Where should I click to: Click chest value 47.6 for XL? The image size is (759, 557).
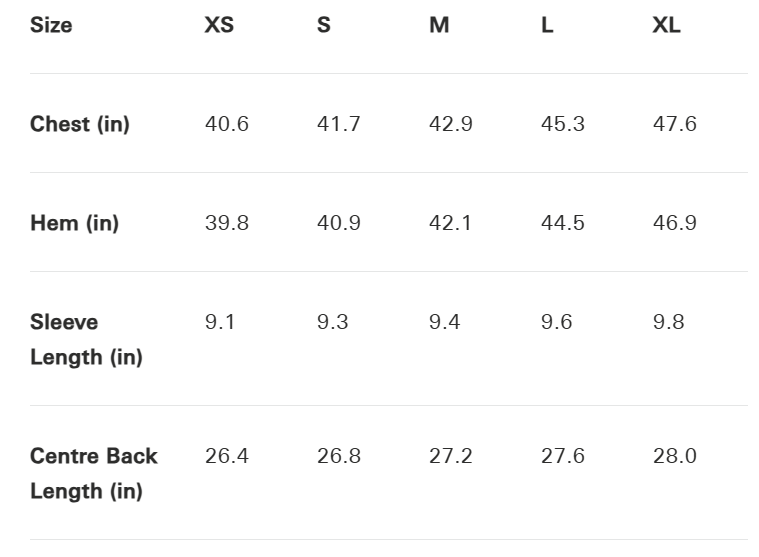[x=675, y=124]
